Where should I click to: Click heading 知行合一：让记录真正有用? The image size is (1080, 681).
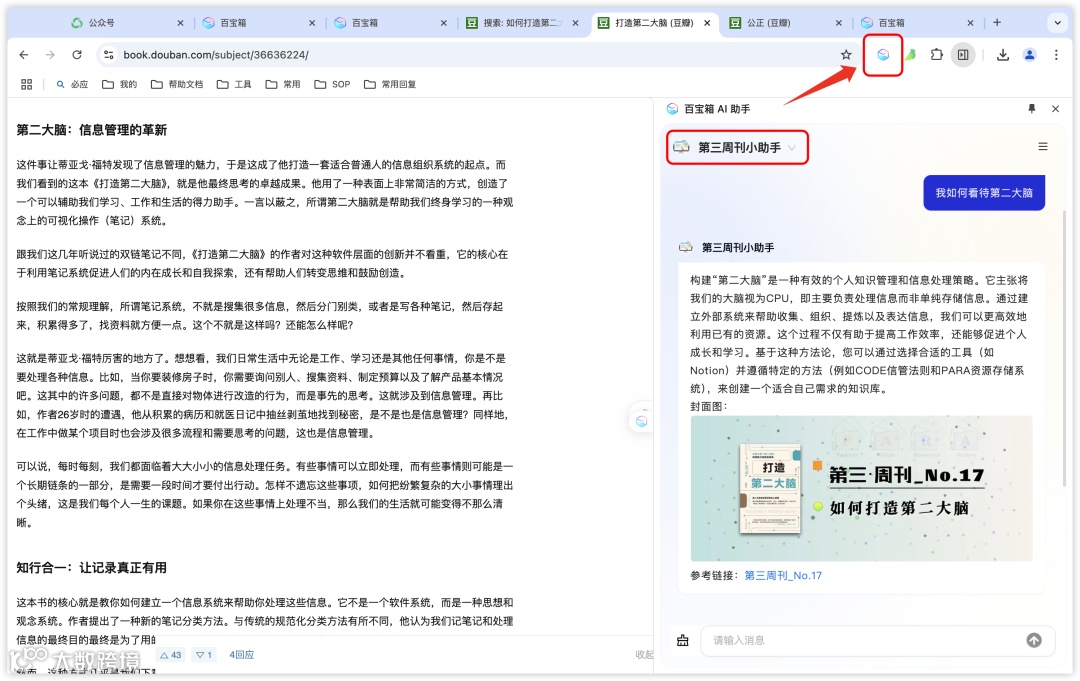click(x=92, y=568)
